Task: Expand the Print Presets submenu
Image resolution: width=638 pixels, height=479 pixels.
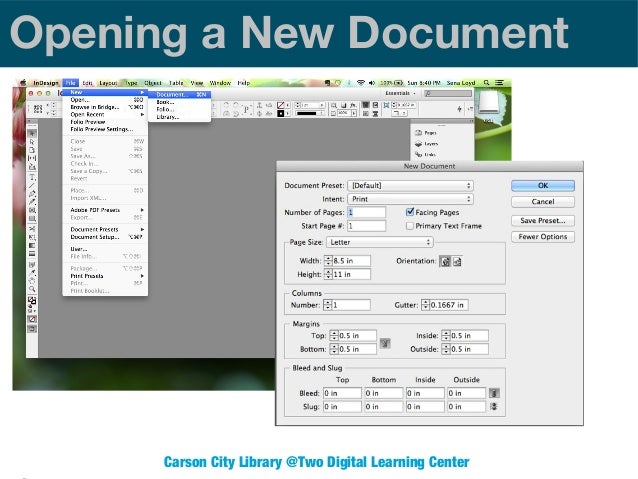Action: pyautogui.click(x=106, y=276)
